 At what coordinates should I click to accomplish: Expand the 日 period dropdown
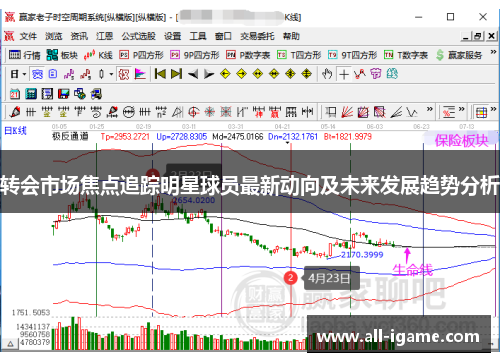point(24,74)
